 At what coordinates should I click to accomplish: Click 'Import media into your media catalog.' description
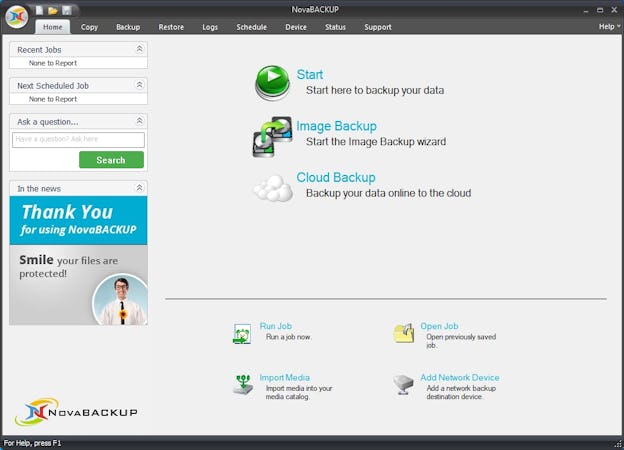299,392
